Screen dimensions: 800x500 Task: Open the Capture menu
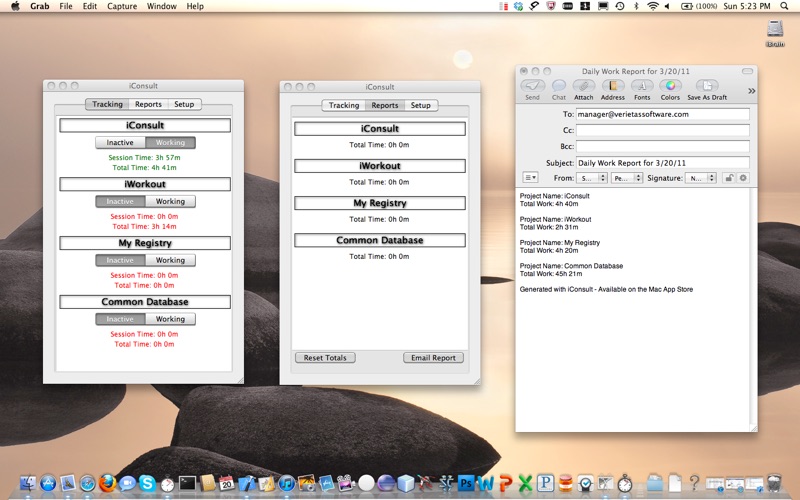point(122,6)
